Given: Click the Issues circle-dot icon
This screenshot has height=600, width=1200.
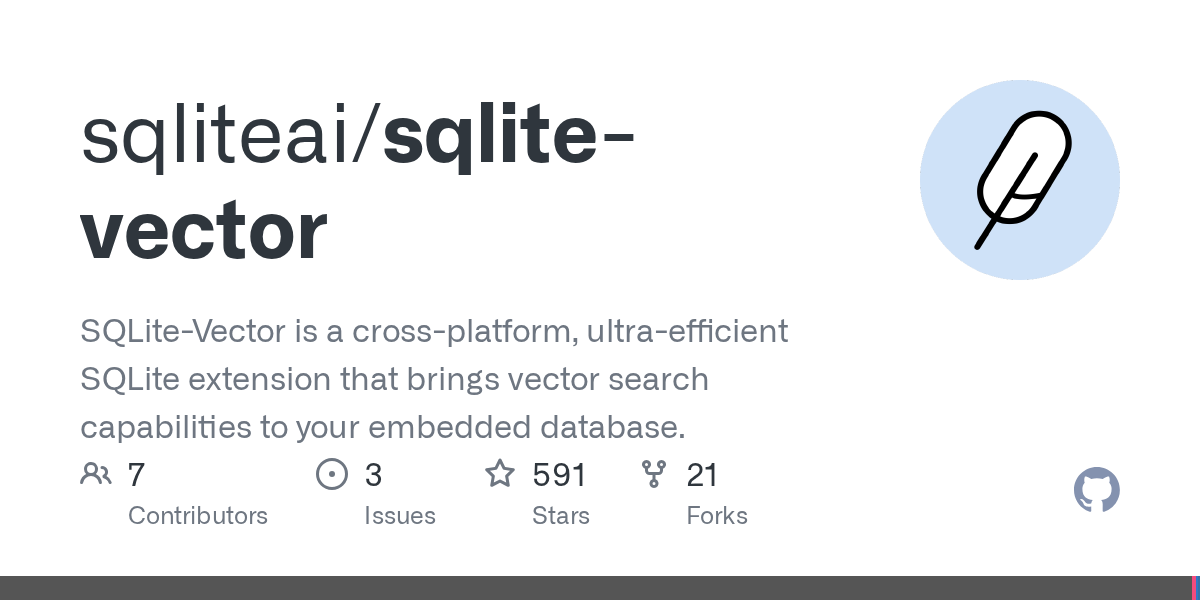Looking at the screenshot, I should pyautogui.click(x=331, y=474).
